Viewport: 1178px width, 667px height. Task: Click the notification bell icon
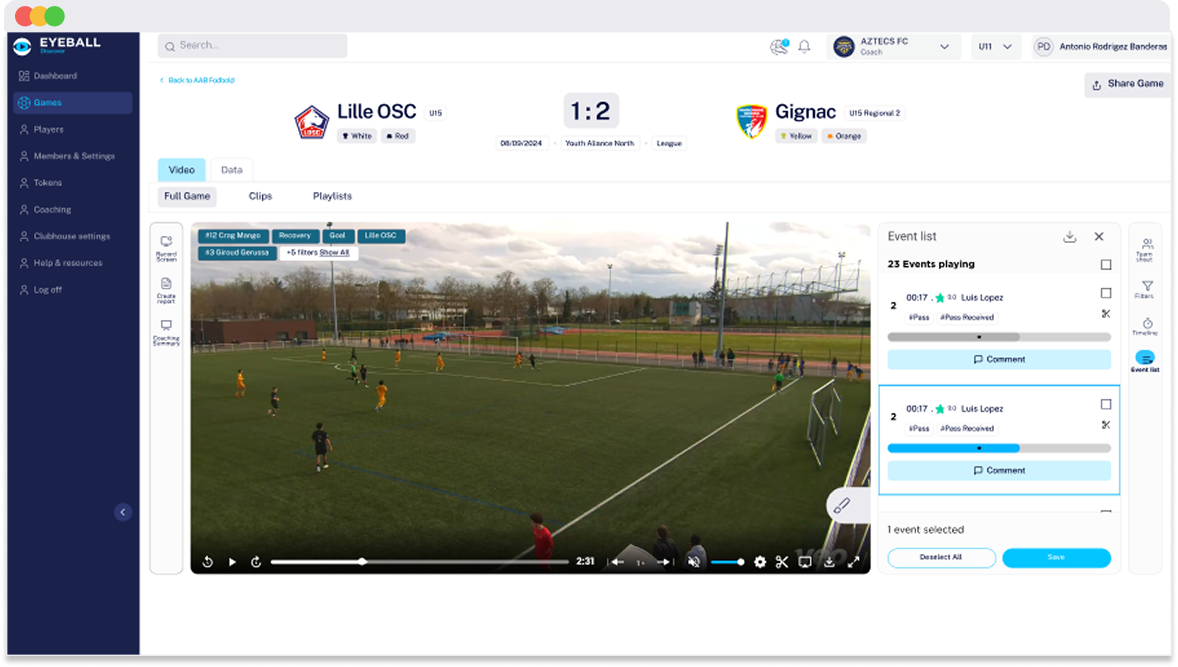(804, 47)
